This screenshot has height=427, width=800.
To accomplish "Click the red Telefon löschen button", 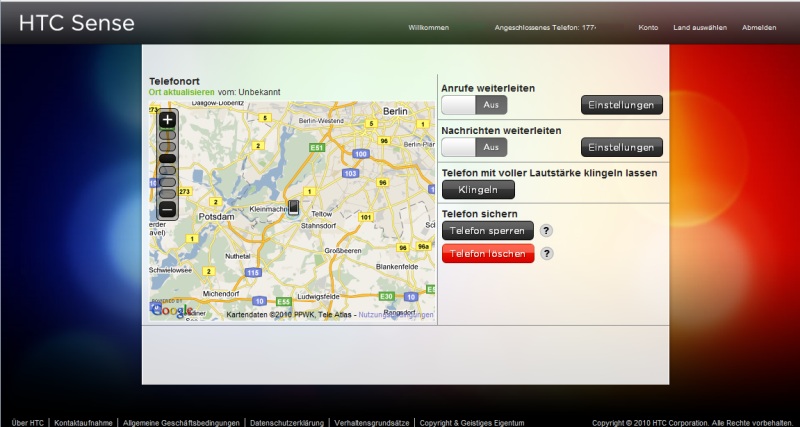I will [488, 254].
